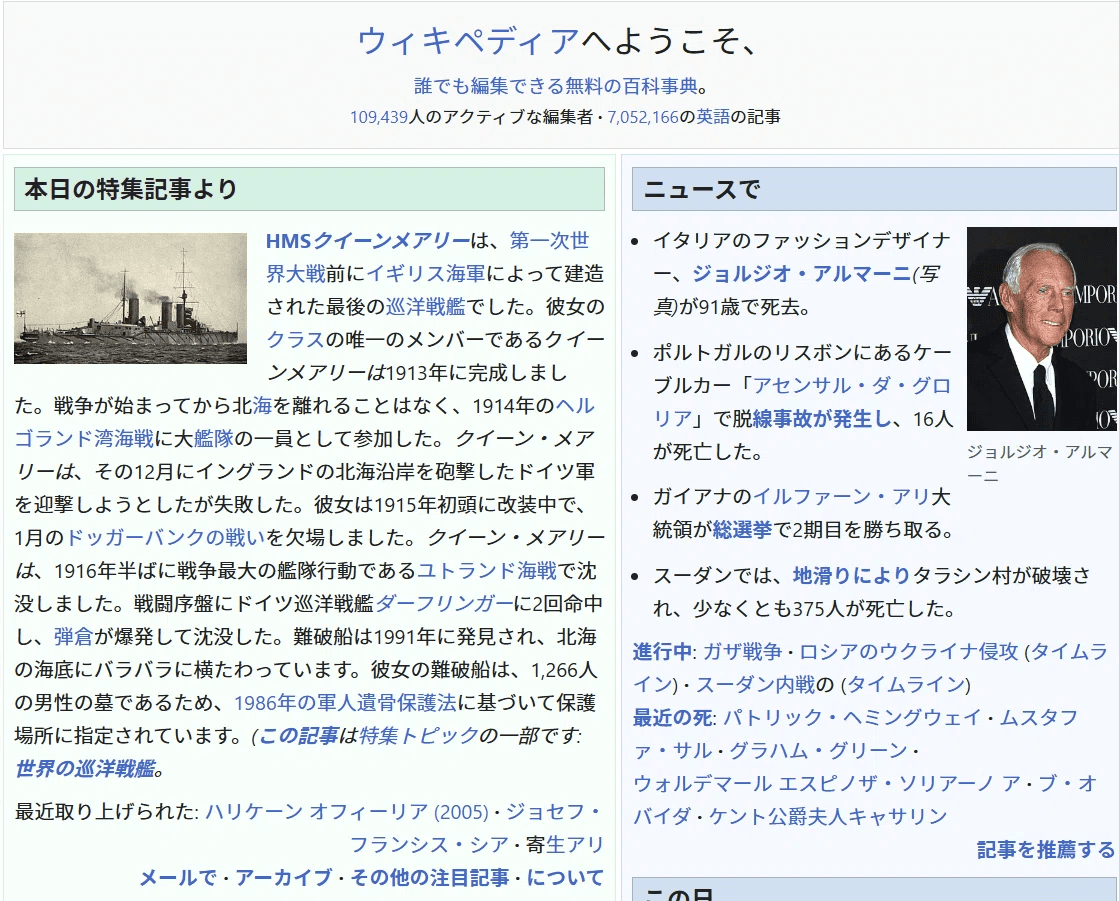Open the アーカイブ featured articles link
The image size is (1119, 901).
point(283,878)
